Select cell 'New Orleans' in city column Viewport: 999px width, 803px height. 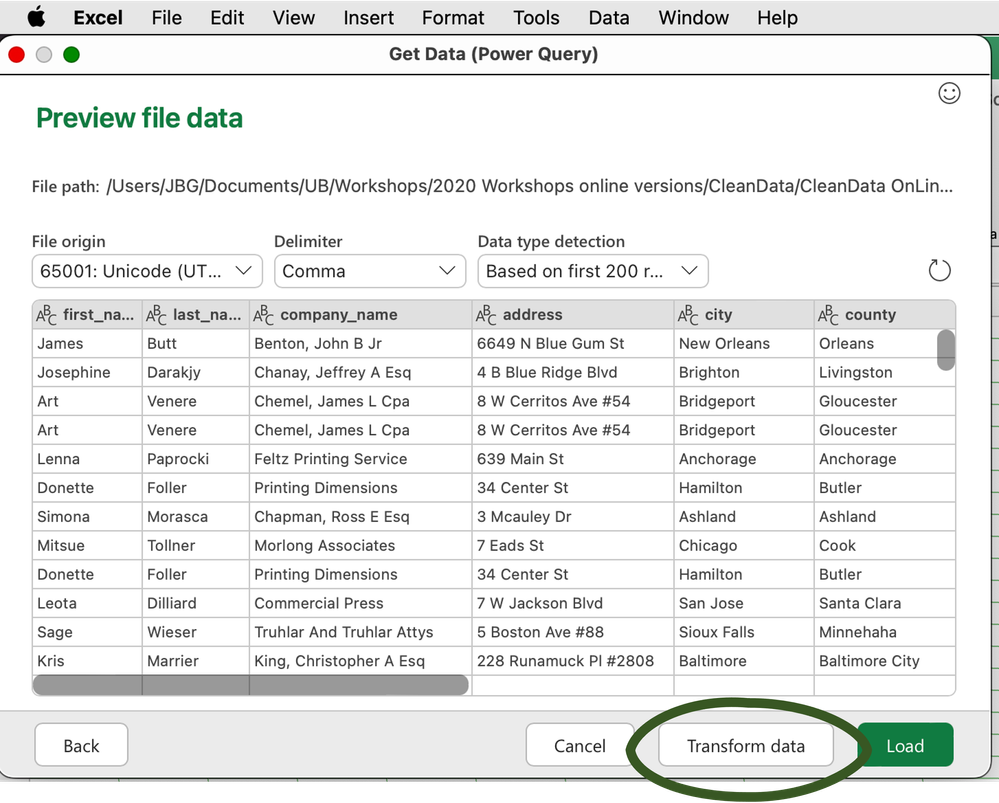744,344
